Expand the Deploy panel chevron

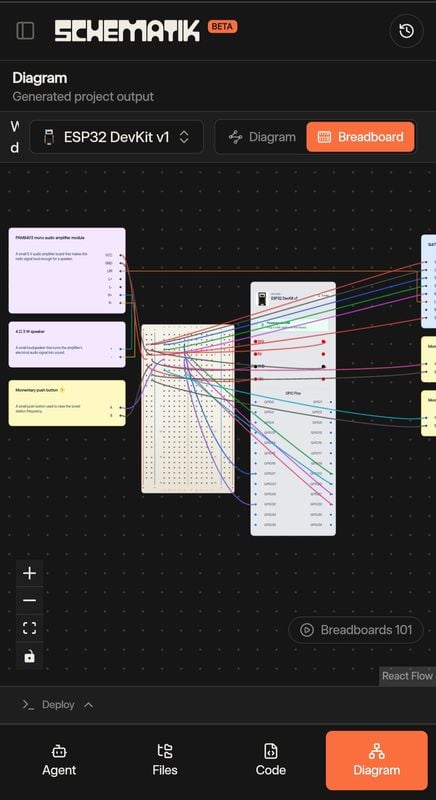coord(88,705)
